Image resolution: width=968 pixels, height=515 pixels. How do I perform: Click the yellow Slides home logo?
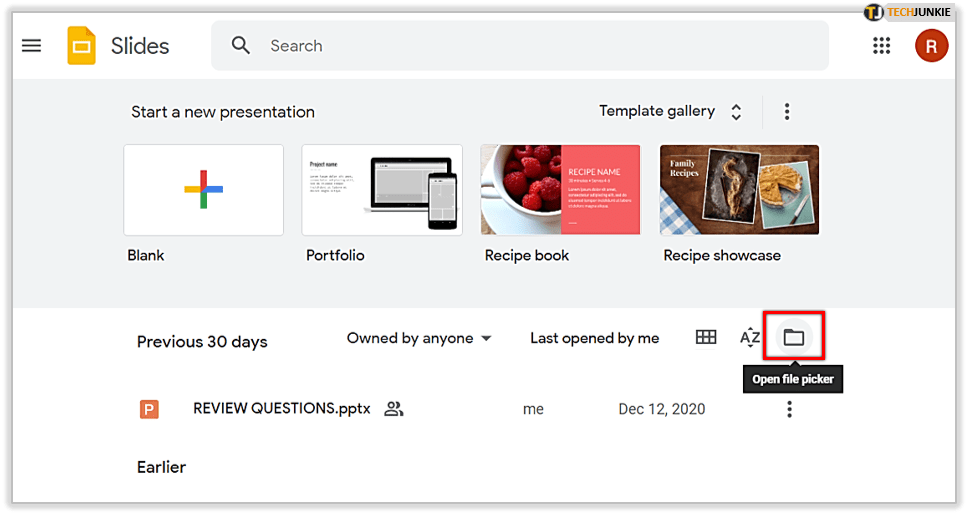[x=81, y=46]
